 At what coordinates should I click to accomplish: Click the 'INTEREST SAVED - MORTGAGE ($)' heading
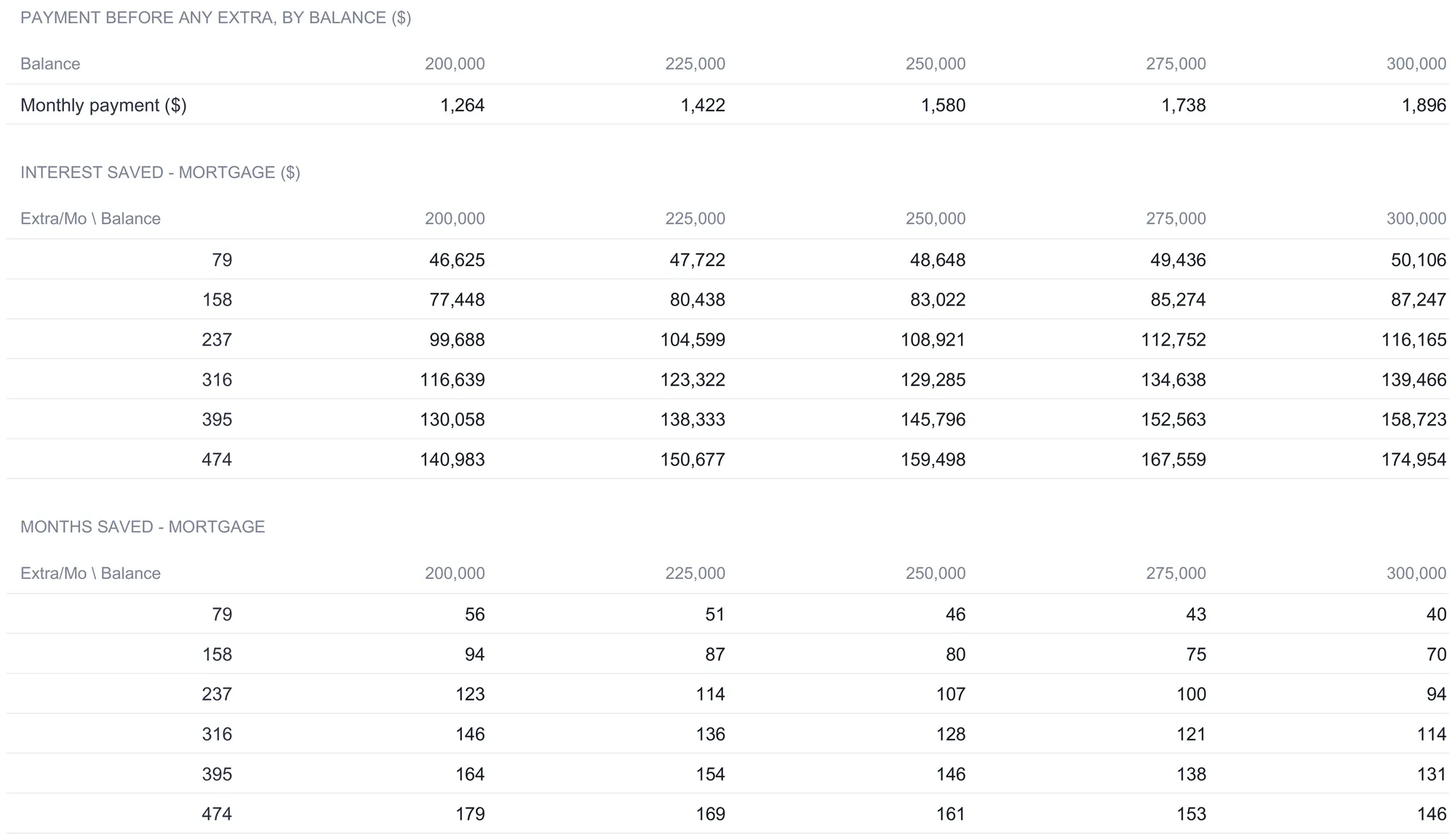(160, 172)
